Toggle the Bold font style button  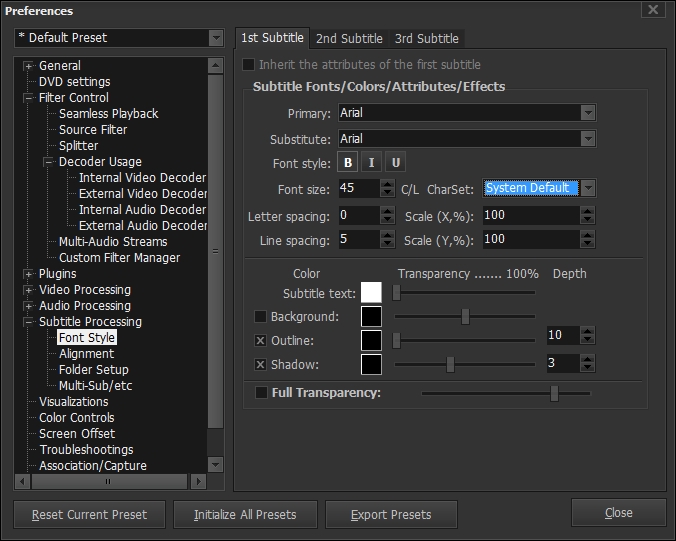pos(349,163)
